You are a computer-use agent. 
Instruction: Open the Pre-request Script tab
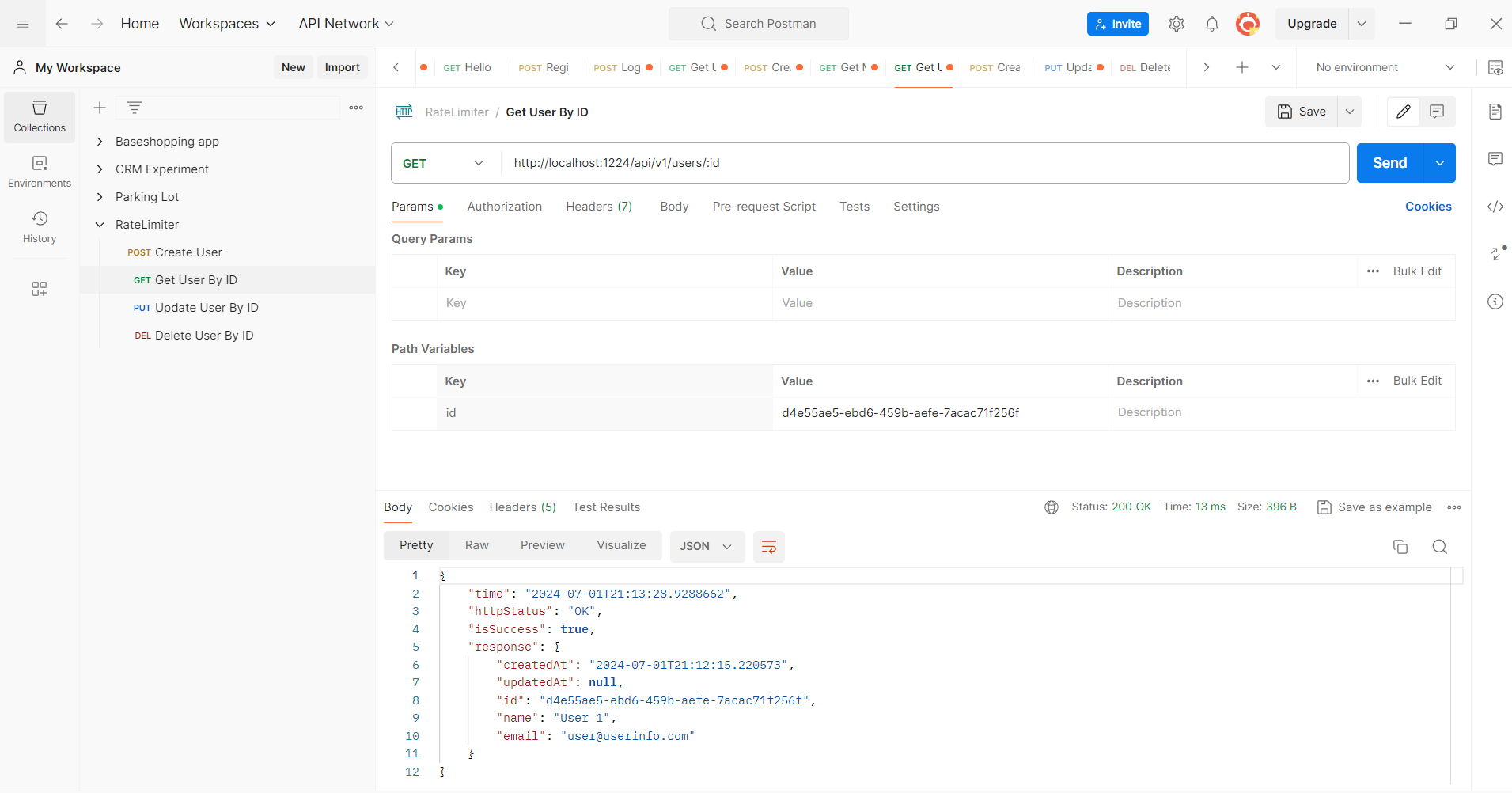coord(764,207)
